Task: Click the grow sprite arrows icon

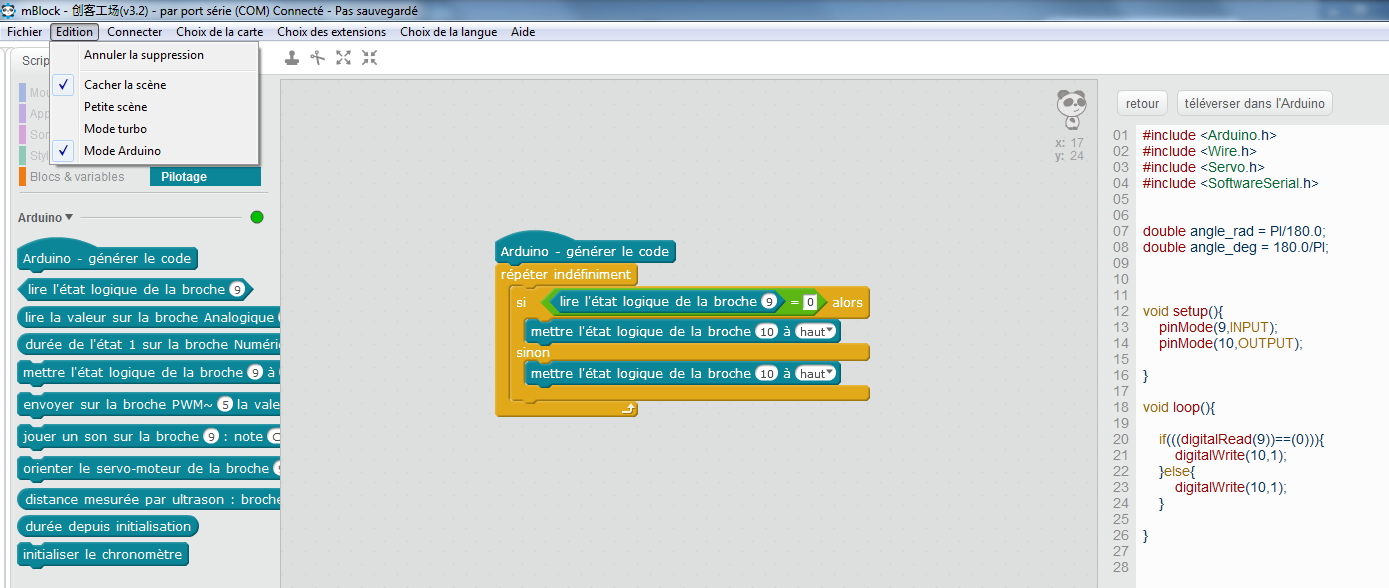Action: tap(343, 58)
